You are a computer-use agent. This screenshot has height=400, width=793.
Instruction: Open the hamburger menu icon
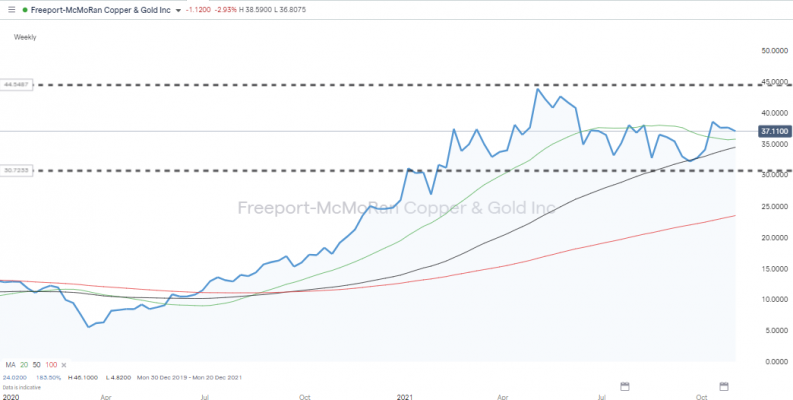point(12,10)
